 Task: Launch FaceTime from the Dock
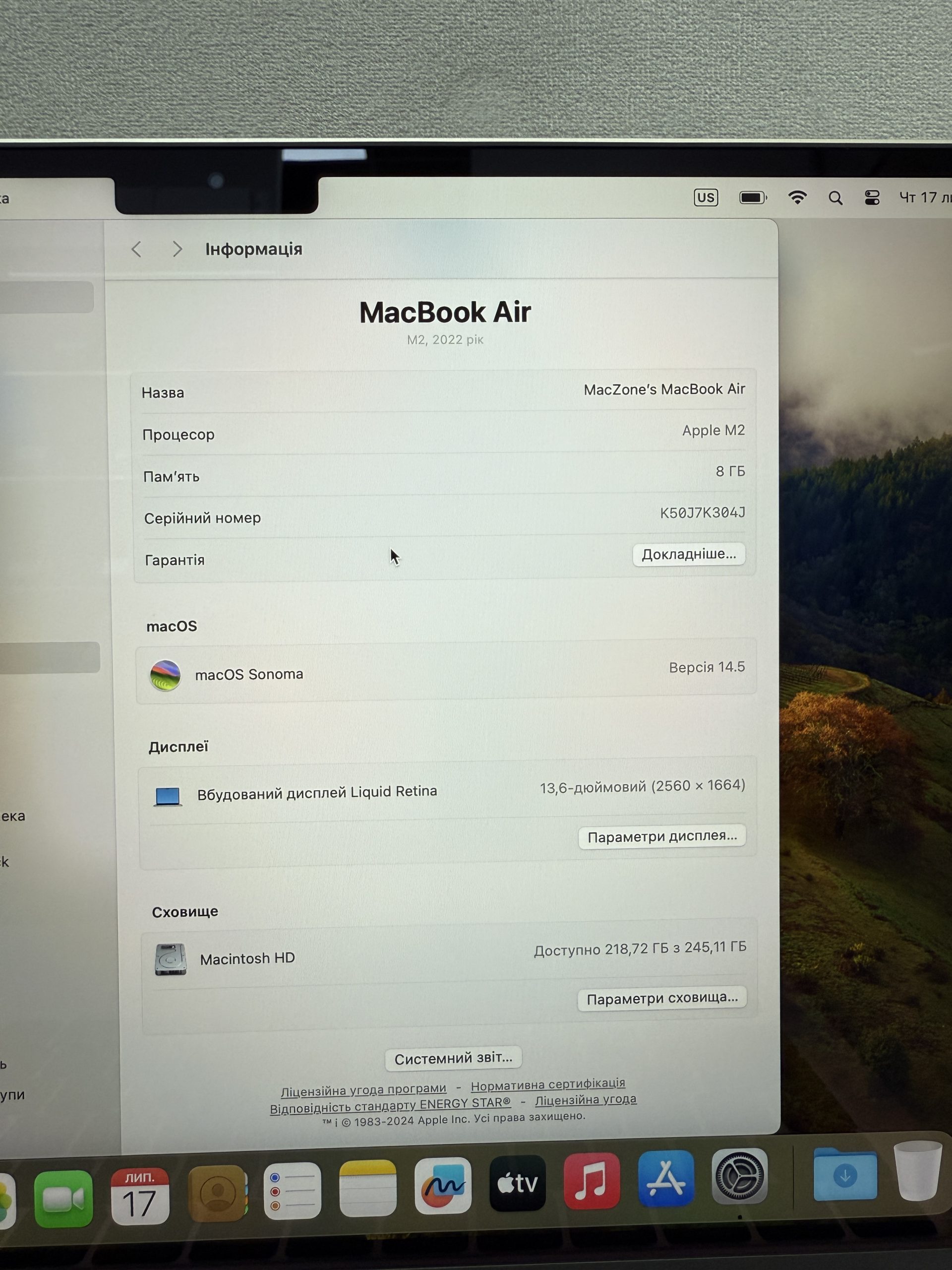(63, 1199)
